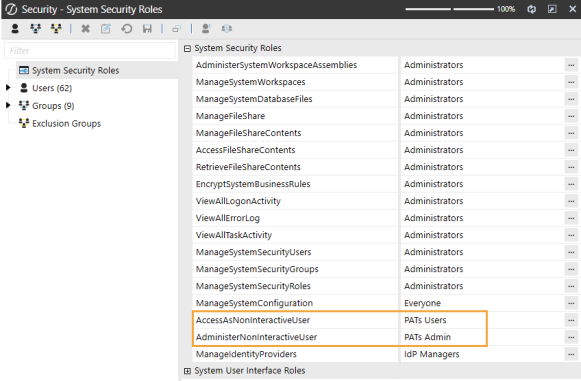Click the Create Group toolbar icon

point(36,29)
